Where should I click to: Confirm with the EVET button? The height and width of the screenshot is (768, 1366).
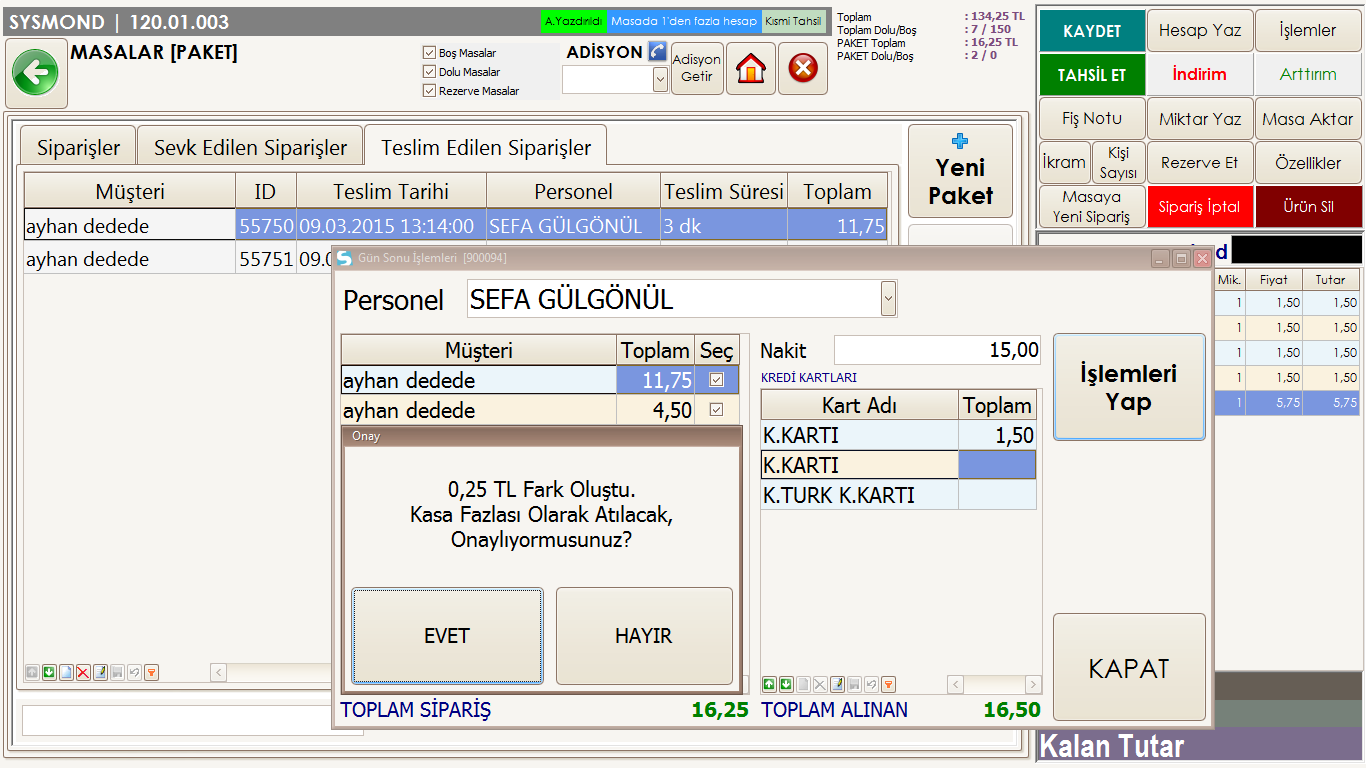[447, 635]
